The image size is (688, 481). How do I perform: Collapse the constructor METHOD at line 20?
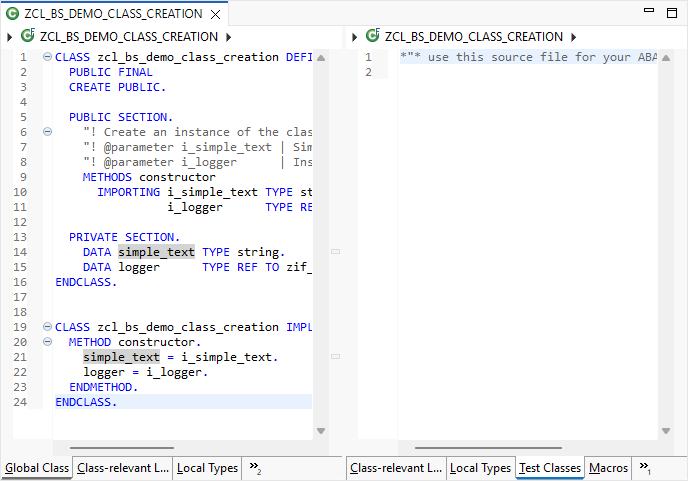[x=47, y=342]
